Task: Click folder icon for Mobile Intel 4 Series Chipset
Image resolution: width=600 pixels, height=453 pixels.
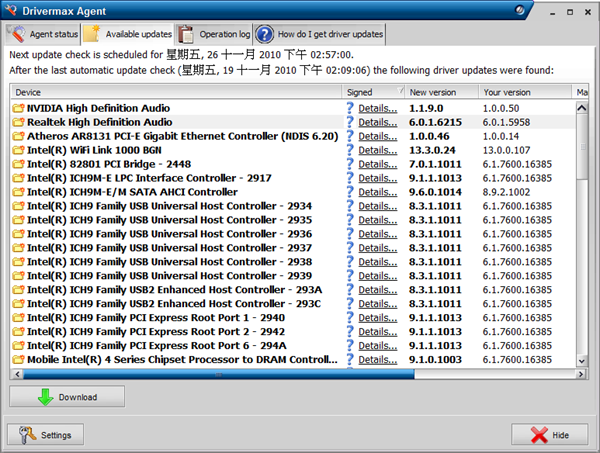Action: (x=18, y=360)
